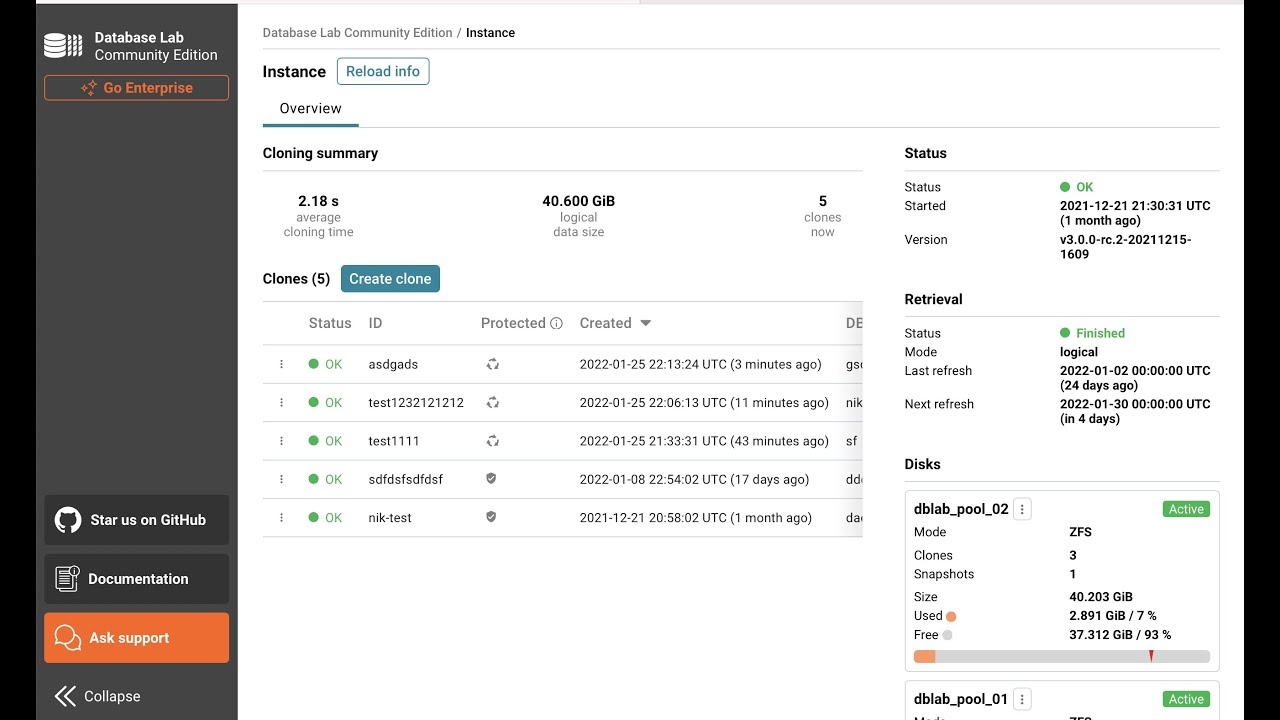Screen dimensions: 1280x720
Task: Open the dblab_pool_02 options menu
Action: 1022,509
